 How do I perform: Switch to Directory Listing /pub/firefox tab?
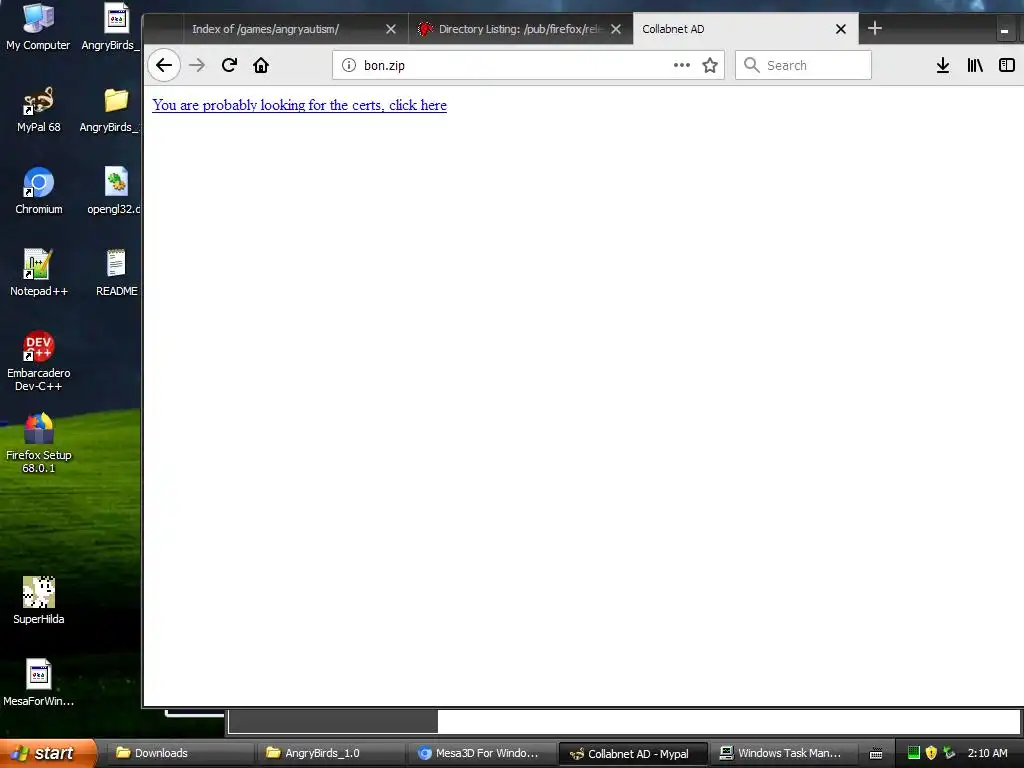coord(519,29)
